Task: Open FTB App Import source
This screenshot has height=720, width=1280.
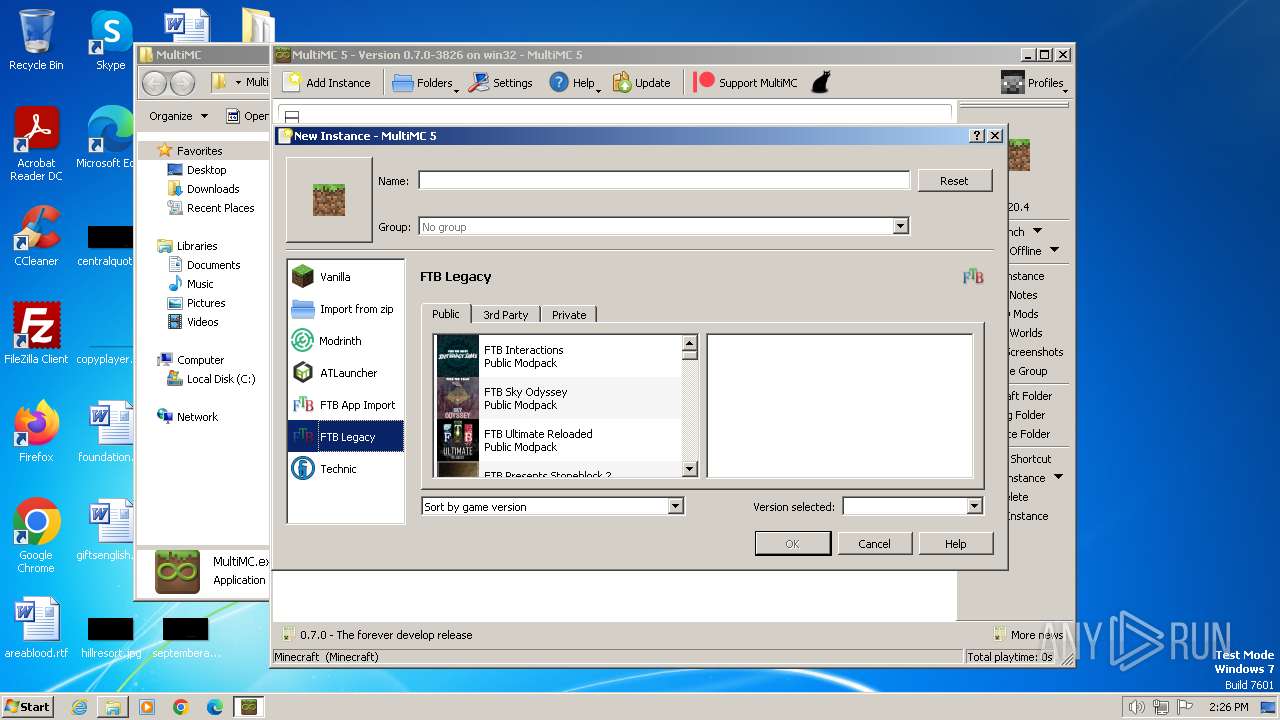Action: 345,405
